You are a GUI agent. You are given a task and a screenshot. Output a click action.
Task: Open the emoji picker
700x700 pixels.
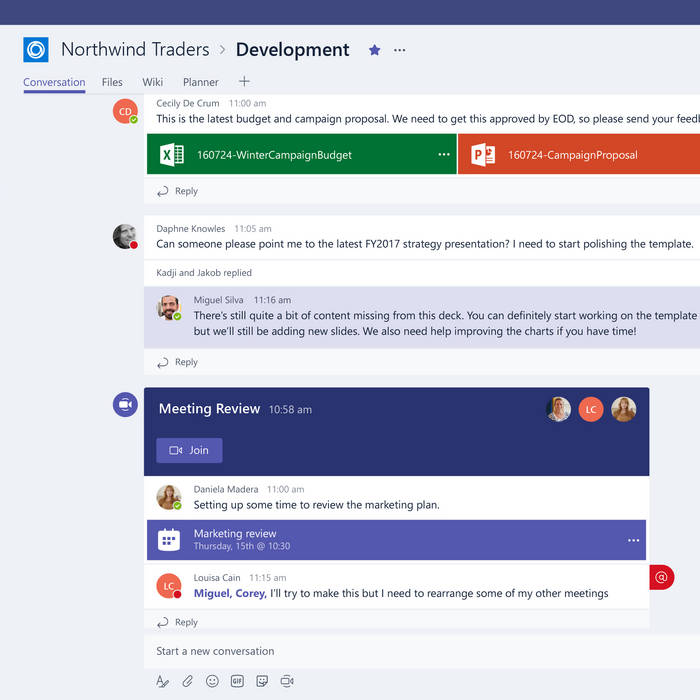point(212,681)
